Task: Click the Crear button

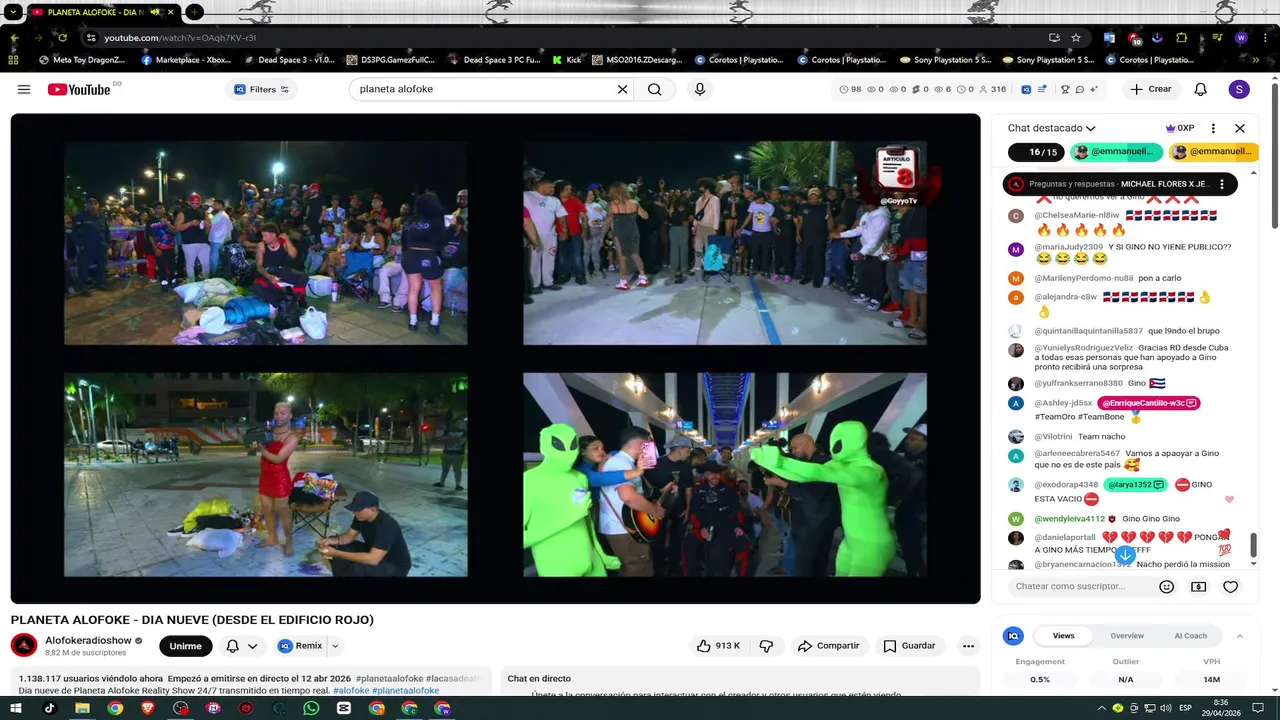Action: [1151, 89]
